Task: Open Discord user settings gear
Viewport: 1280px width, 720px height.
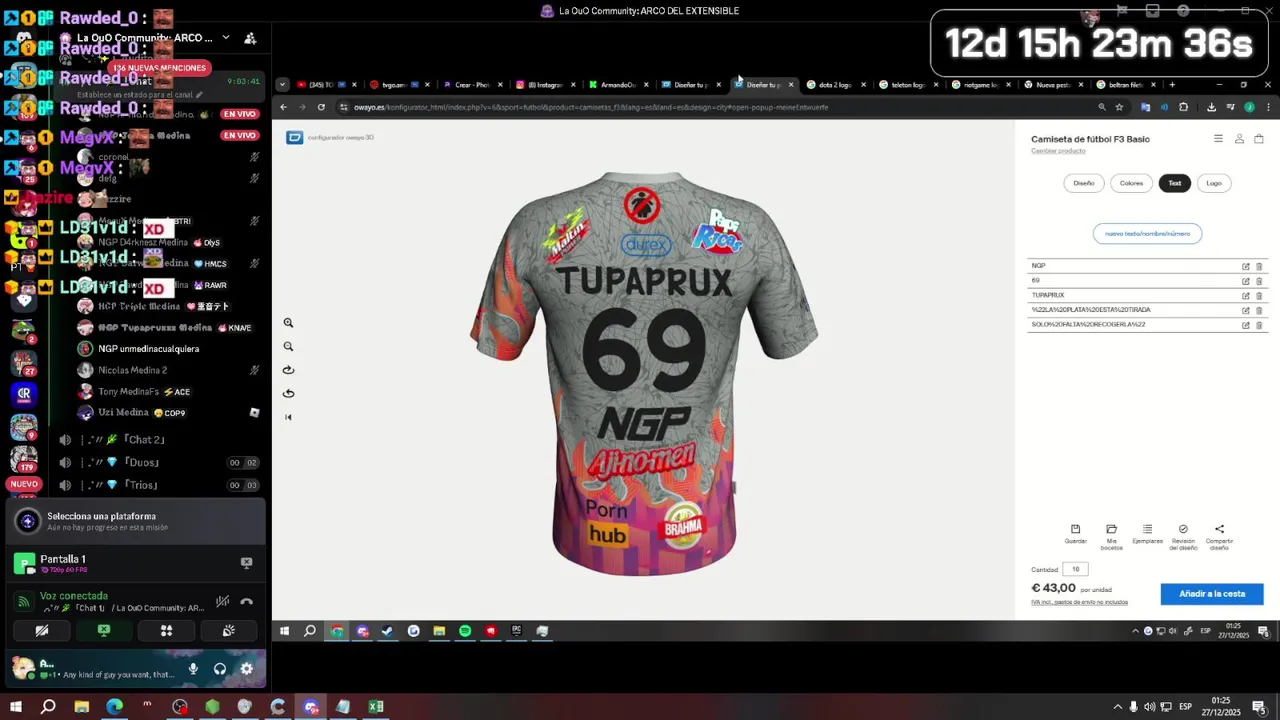Action: click(x=247, y=669)
